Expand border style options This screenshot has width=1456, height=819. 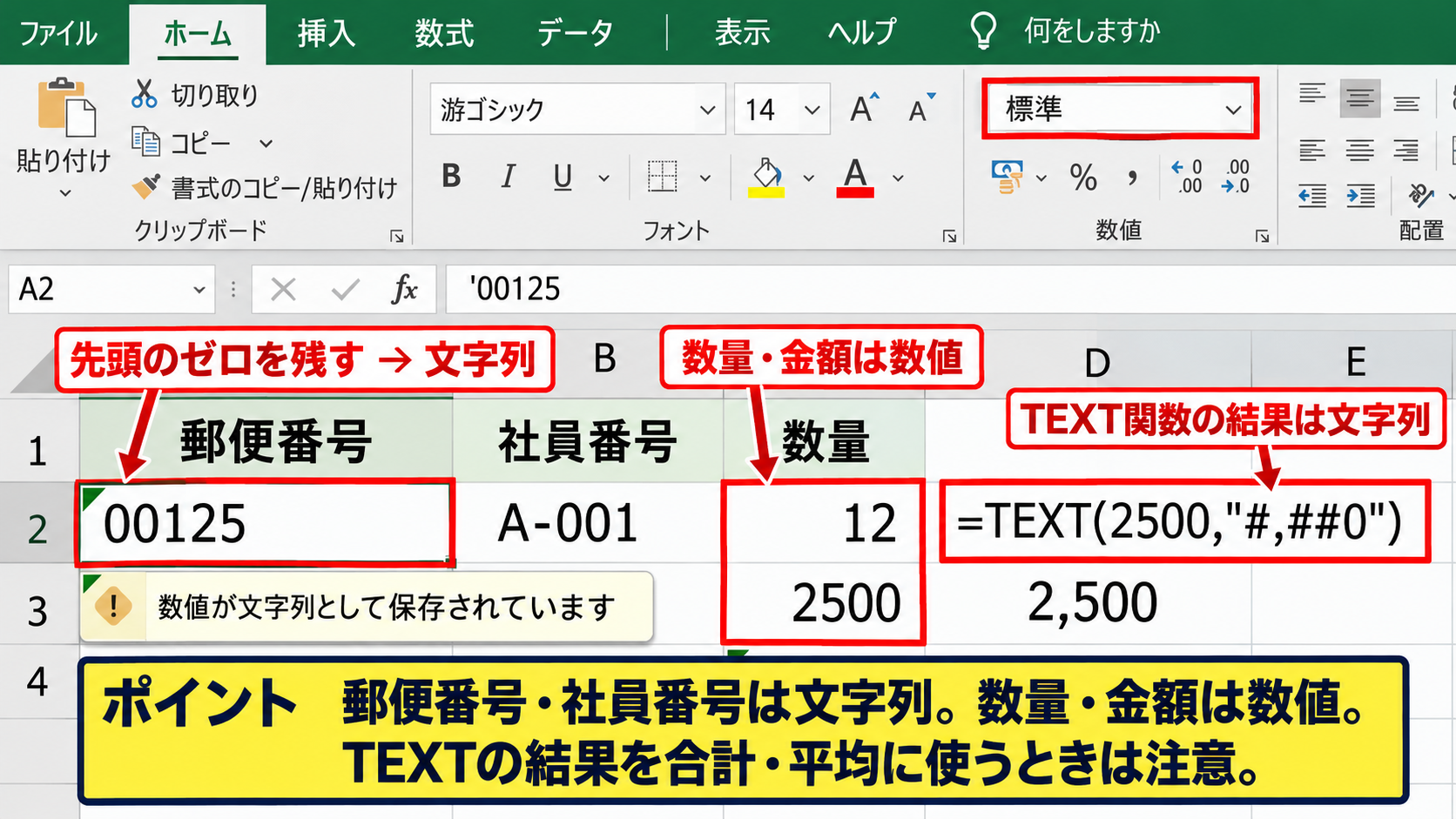point(705,178)
